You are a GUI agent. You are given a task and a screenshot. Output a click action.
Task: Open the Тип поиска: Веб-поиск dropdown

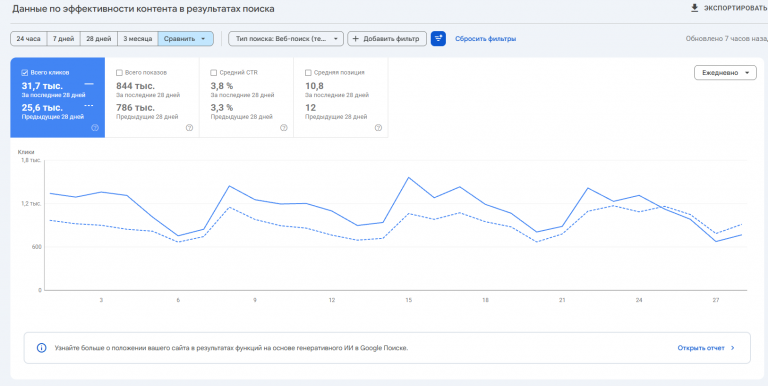pos(286,39)
